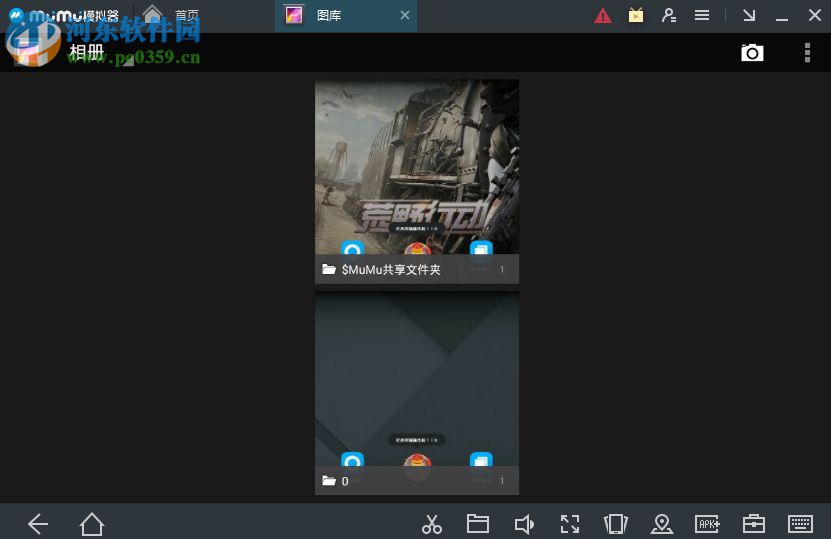Close the 图库 tab
Screen dimensions: 831x539
tap(405, 16)
